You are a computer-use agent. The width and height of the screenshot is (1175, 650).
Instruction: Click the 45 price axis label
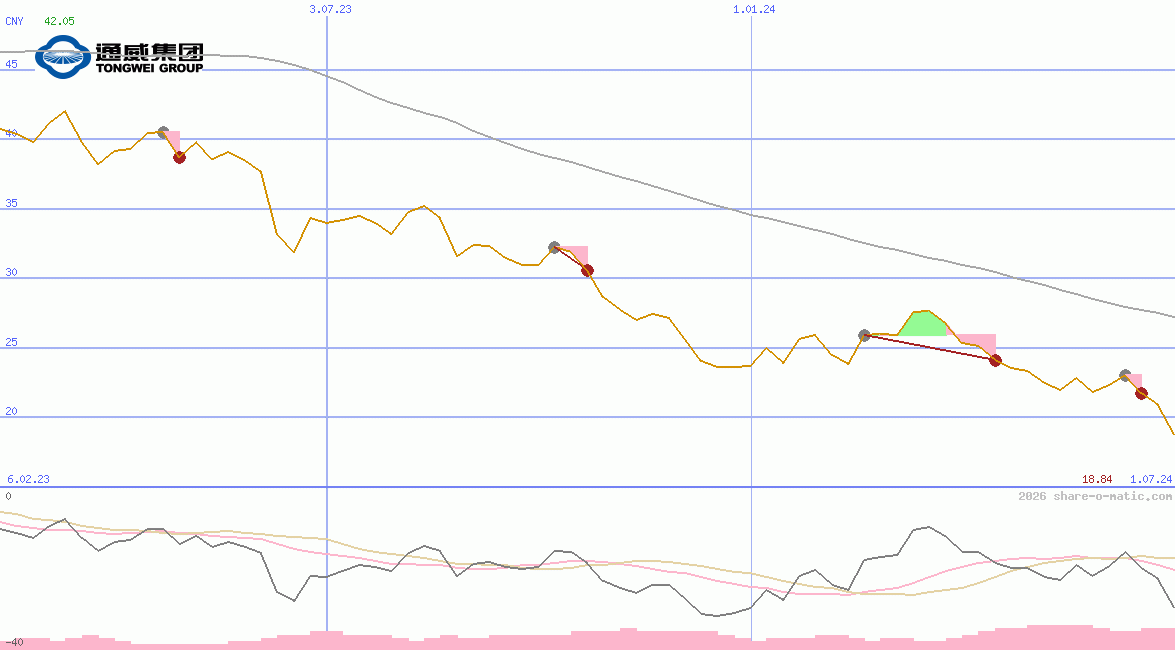[x=11, y=64]
